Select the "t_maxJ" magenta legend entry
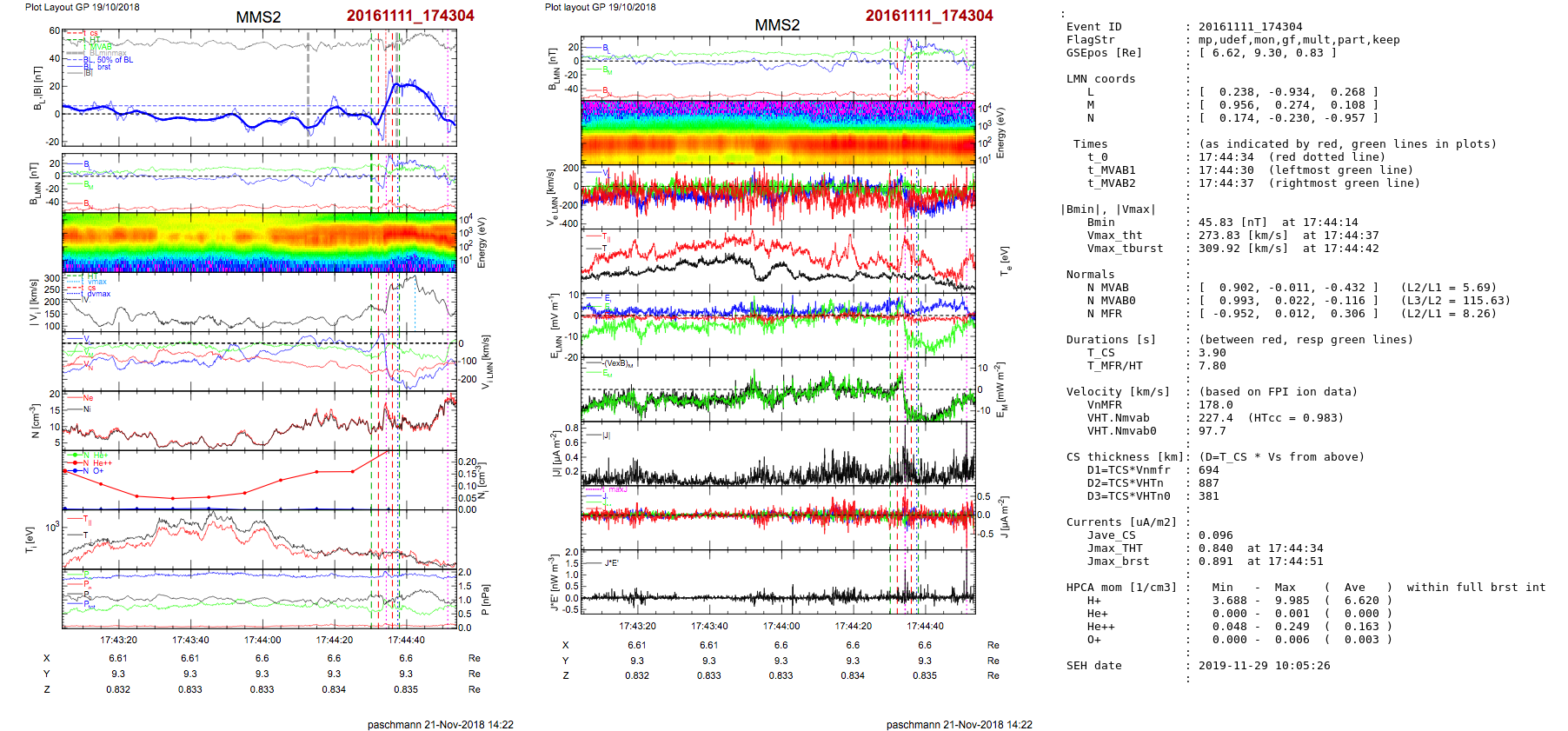 [616, 489]
